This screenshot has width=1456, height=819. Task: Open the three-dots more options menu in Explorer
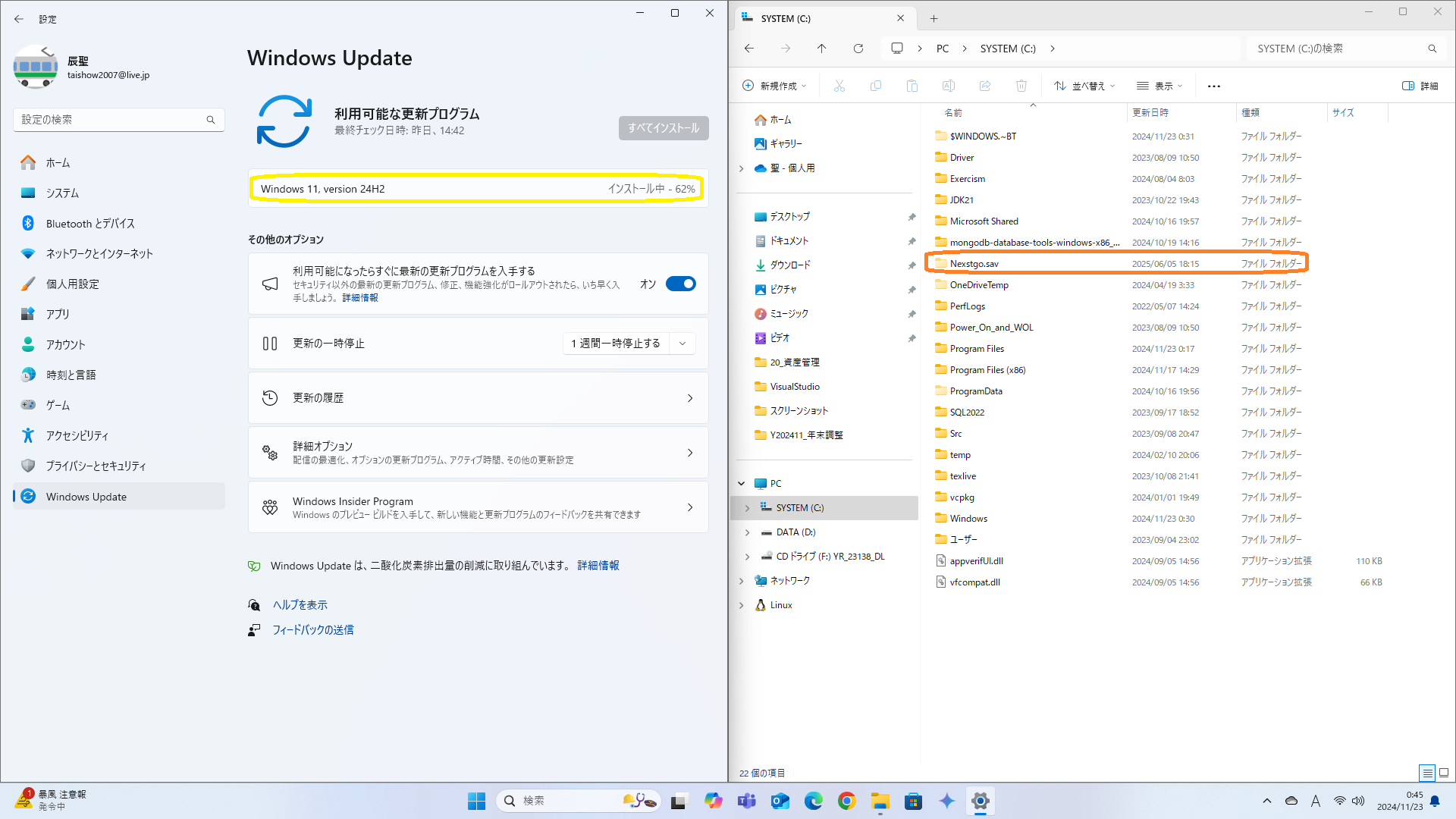pyautogui.click(x=1213, y=86)
